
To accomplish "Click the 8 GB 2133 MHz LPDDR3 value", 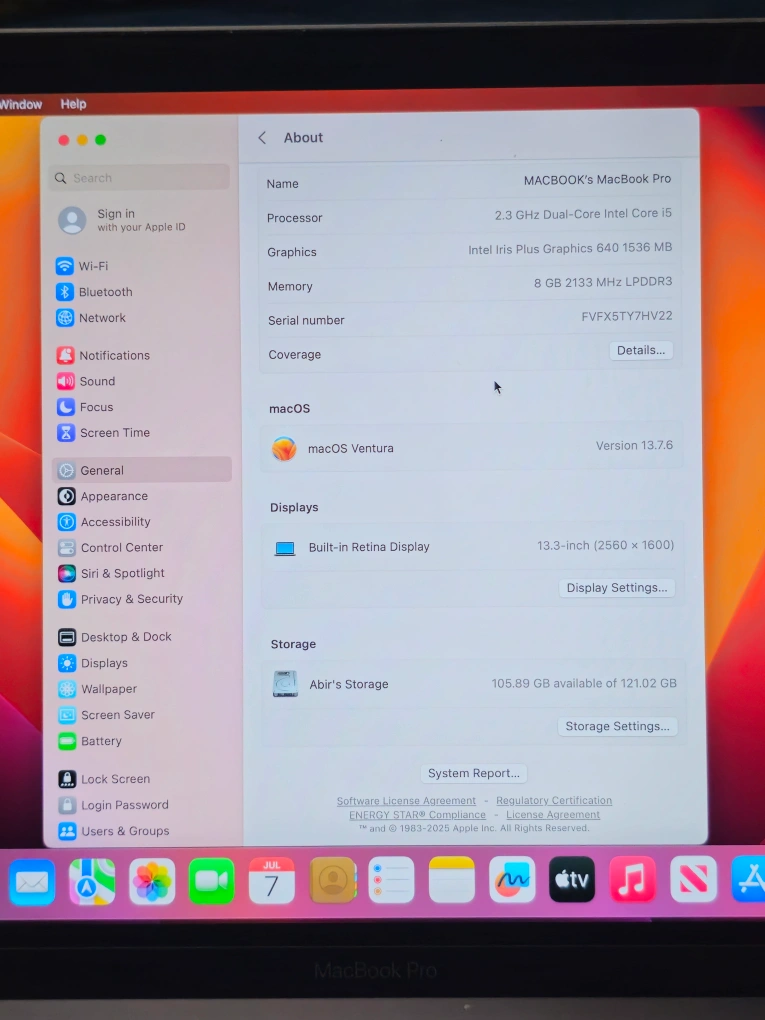I will click(603, 282).
